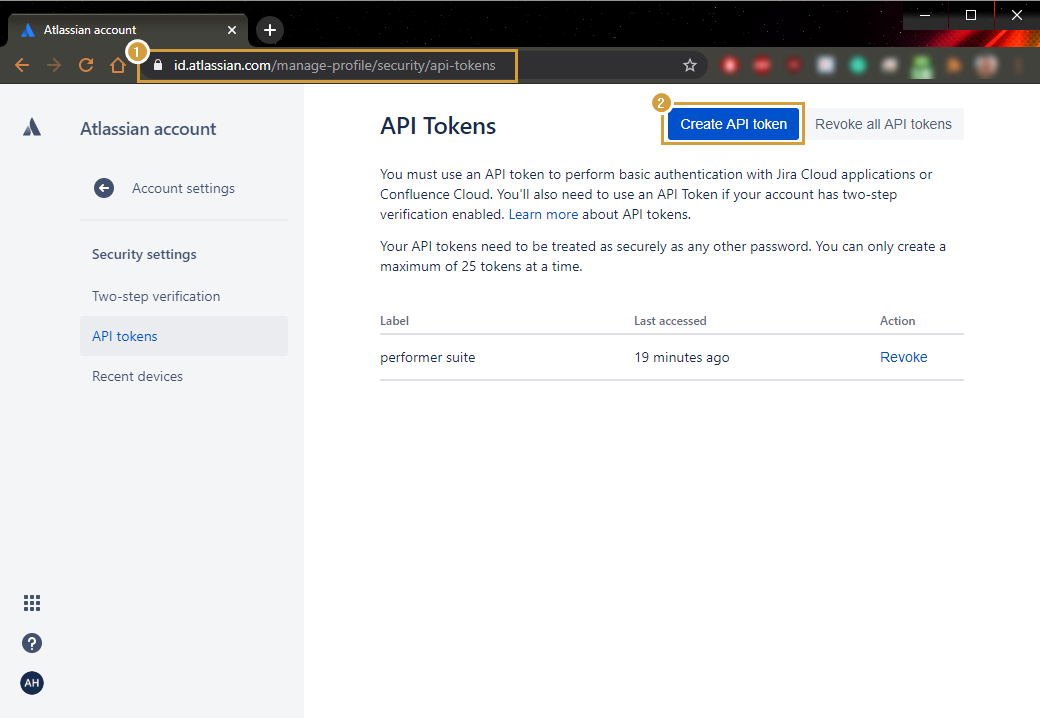This screenshot has height=718, width=1040.
Task: Reload the page using the refresh icon
Action: pyautogui.click(x=86, y=65)
